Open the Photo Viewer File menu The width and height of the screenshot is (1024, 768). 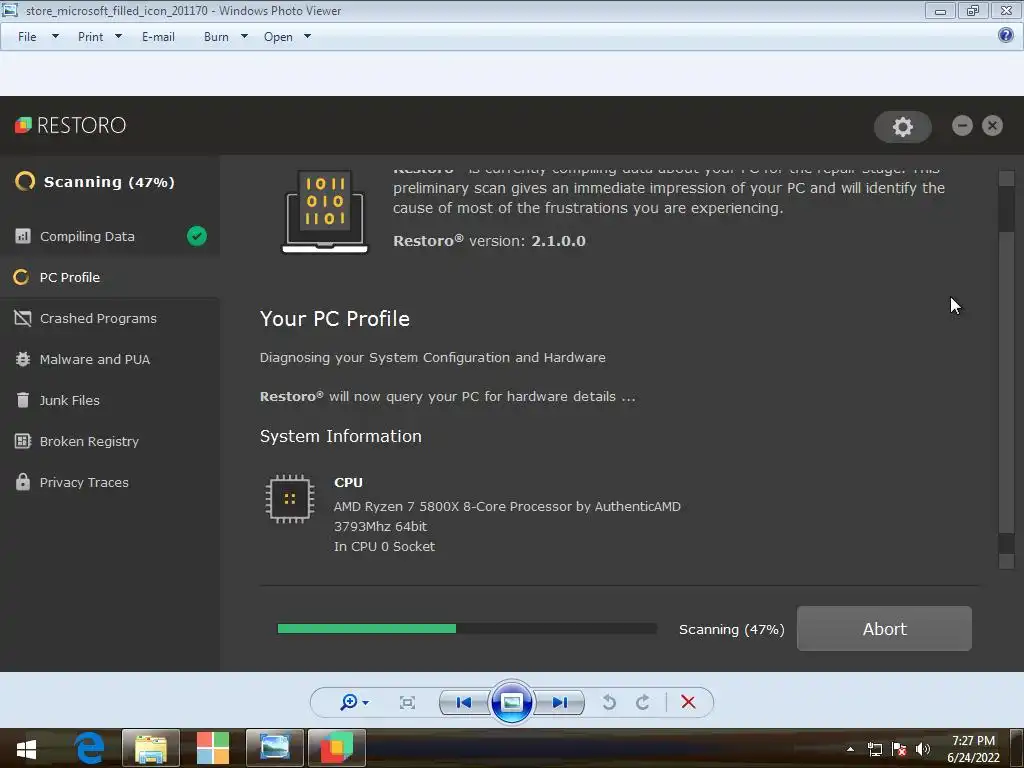[x=27, y=37]
